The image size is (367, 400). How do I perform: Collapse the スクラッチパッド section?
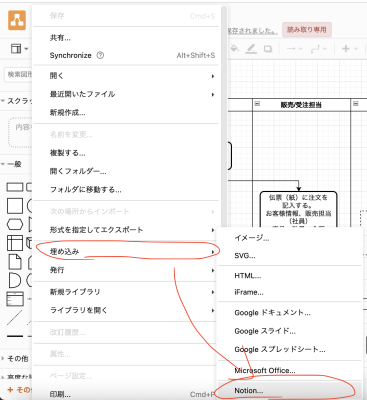tap(17, 101)
